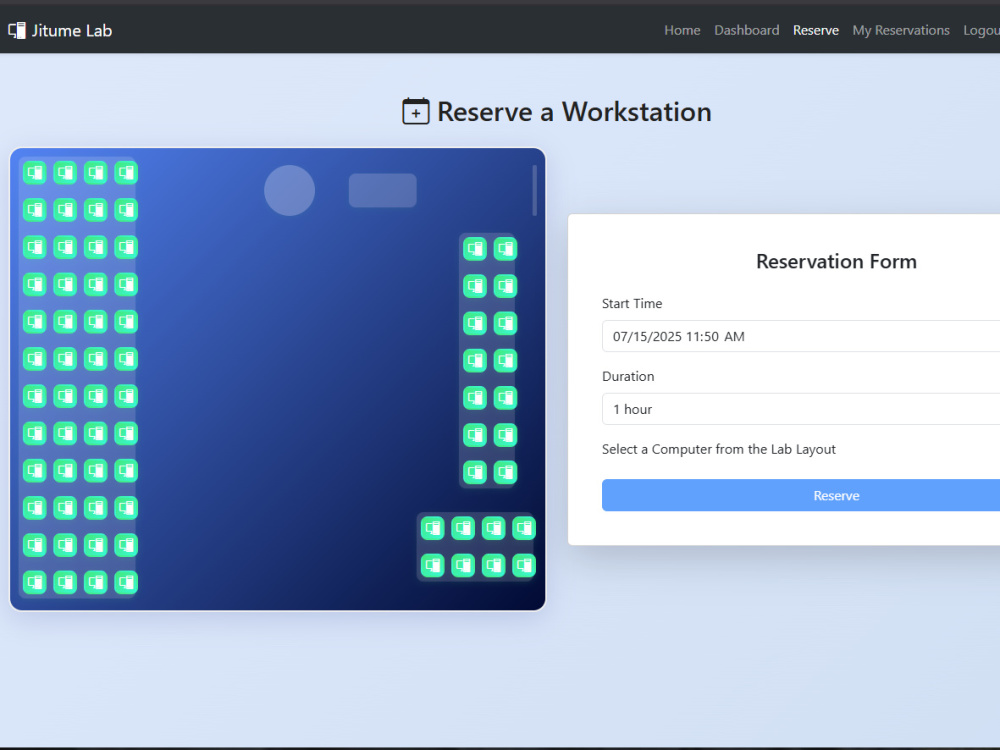This screenshot has width=1000, height=750.
Task: Choose third computer in lower row of bottom-right block
Action: pos(494,565)
